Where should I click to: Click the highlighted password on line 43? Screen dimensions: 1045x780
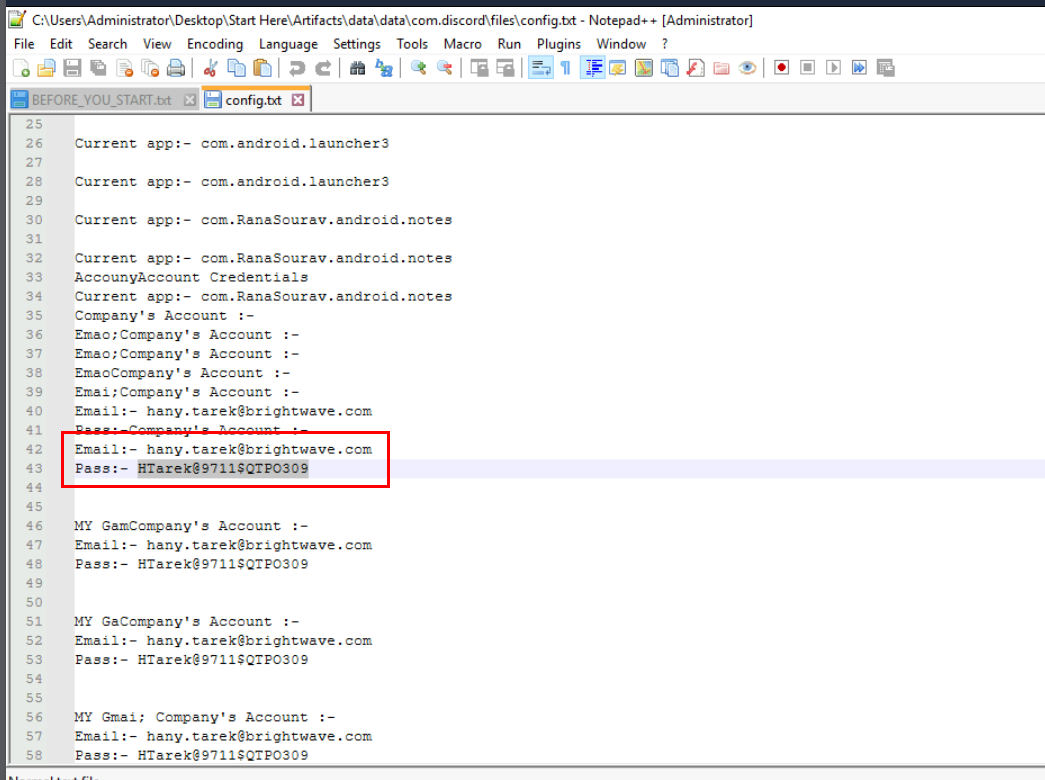click(x=223, y=469)
